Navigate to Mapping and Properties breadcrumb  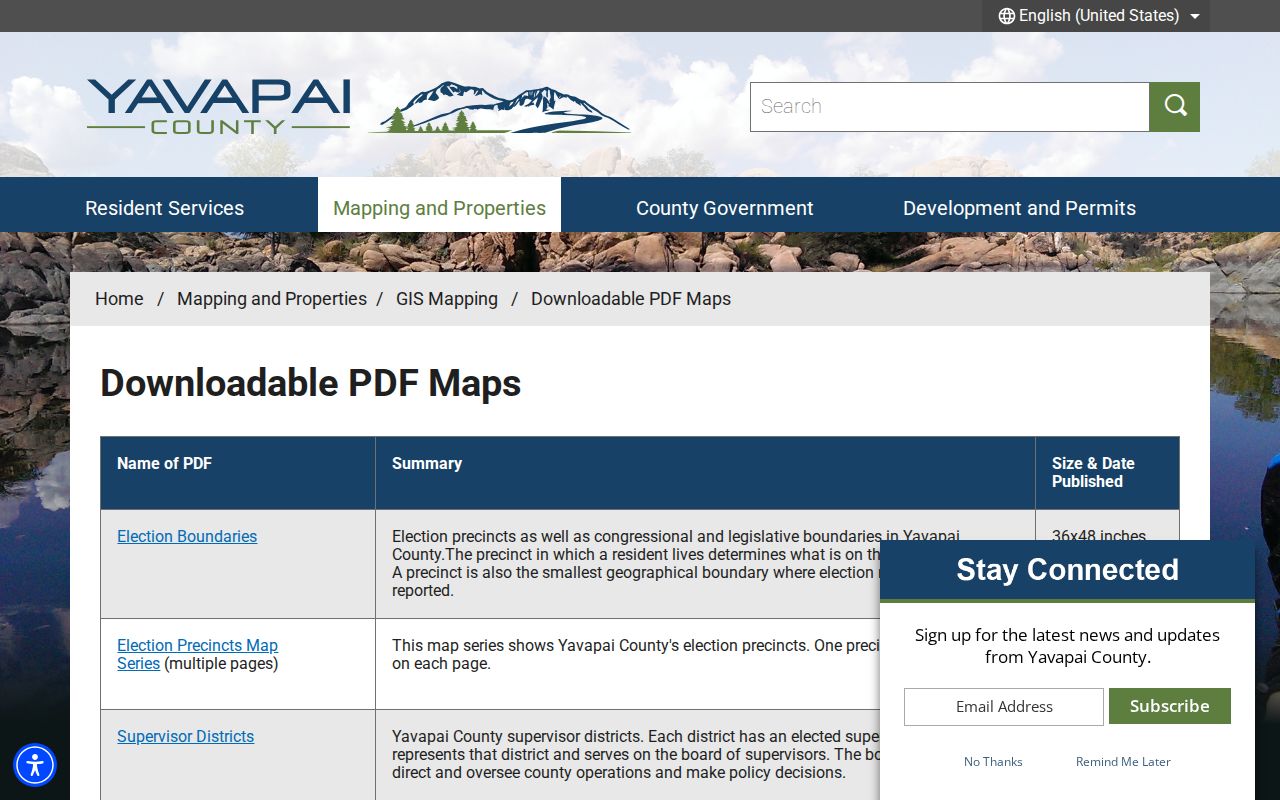pos(272,299)
